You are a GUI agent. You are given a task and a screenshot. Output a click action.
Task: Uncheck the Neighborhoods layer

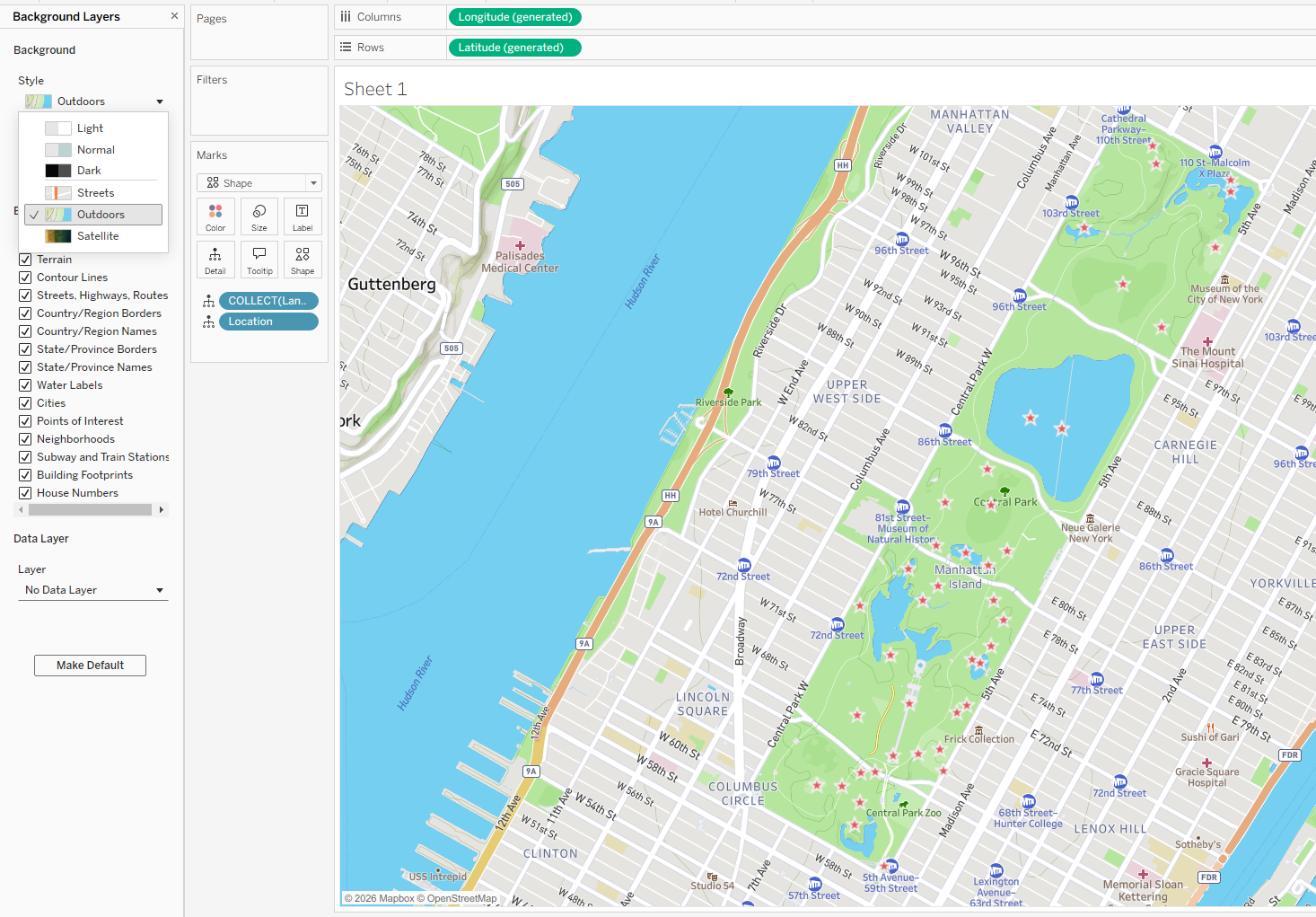click(25, 439)
